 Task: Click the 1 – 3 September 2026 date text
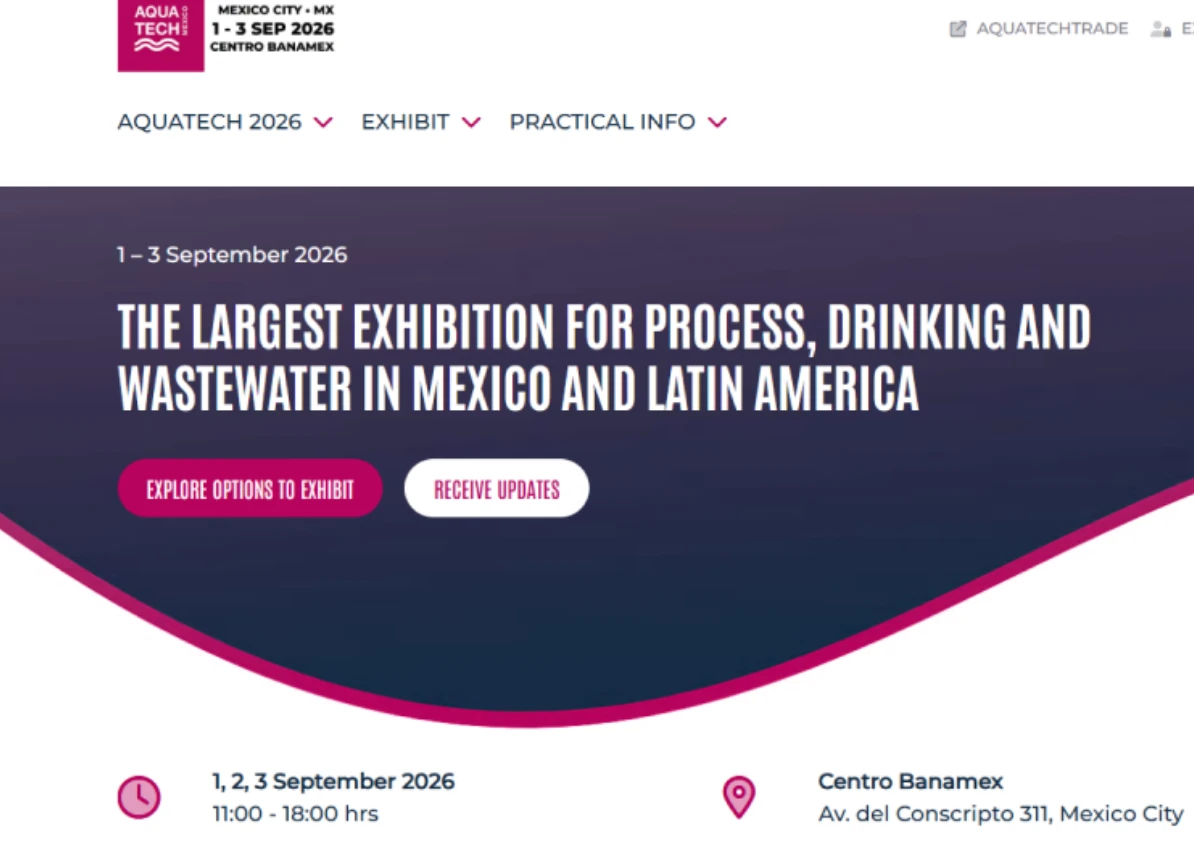coord(231,255)
